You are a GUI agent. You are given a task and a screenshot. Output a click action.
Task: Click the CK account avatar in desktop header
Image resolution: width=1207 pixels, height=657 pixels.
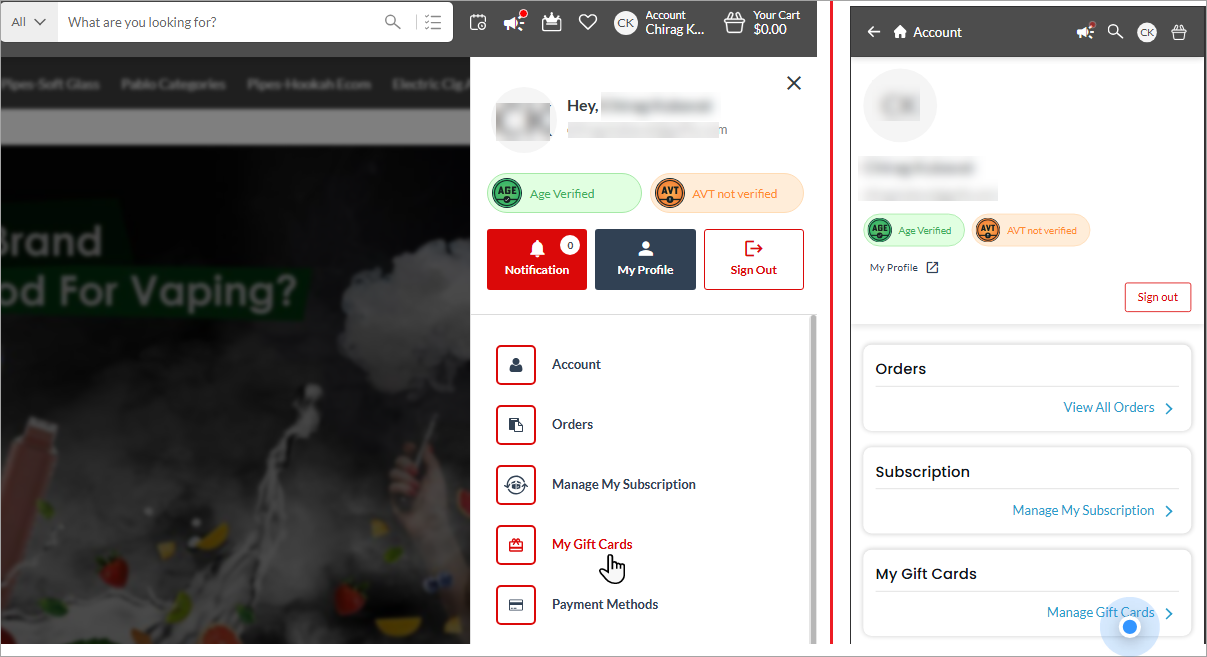tap(626, 22)
